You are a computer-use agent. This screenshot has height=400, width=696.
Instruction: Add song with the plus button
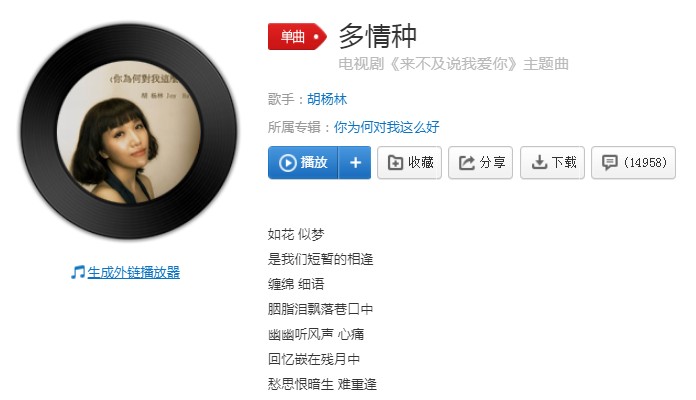point(355,163)
